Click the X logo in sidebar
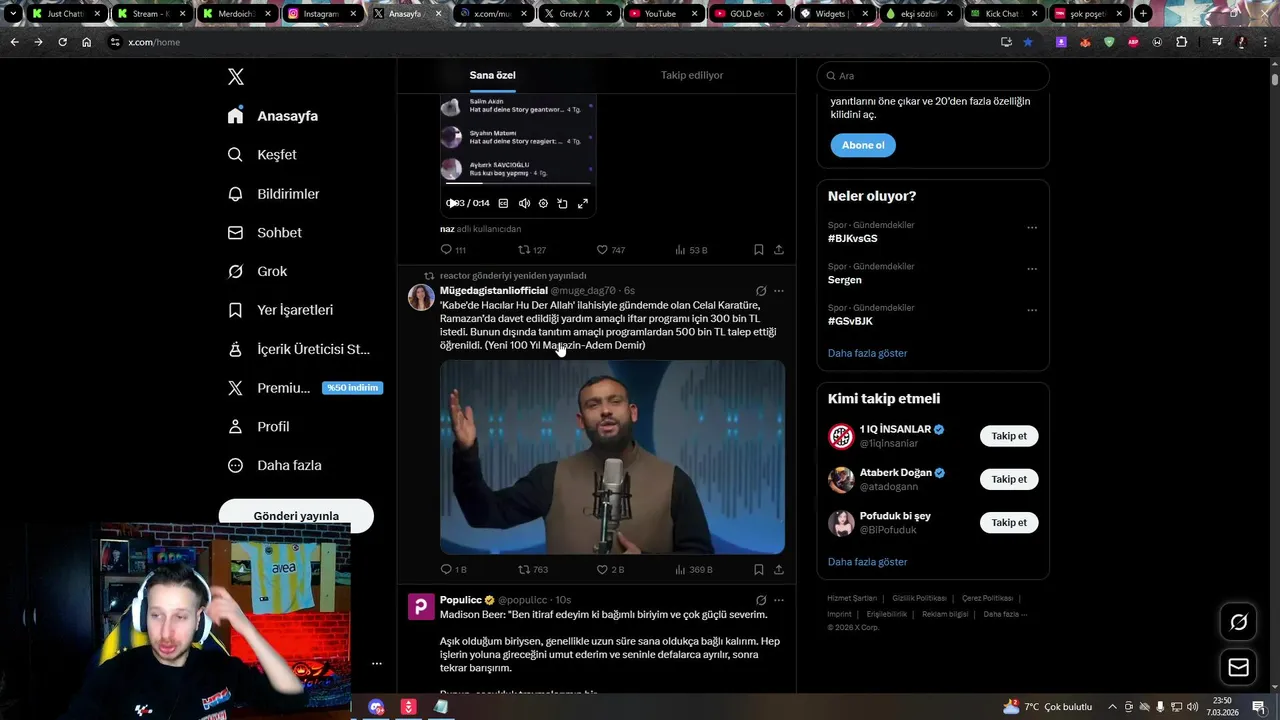 tap(236, 77)
